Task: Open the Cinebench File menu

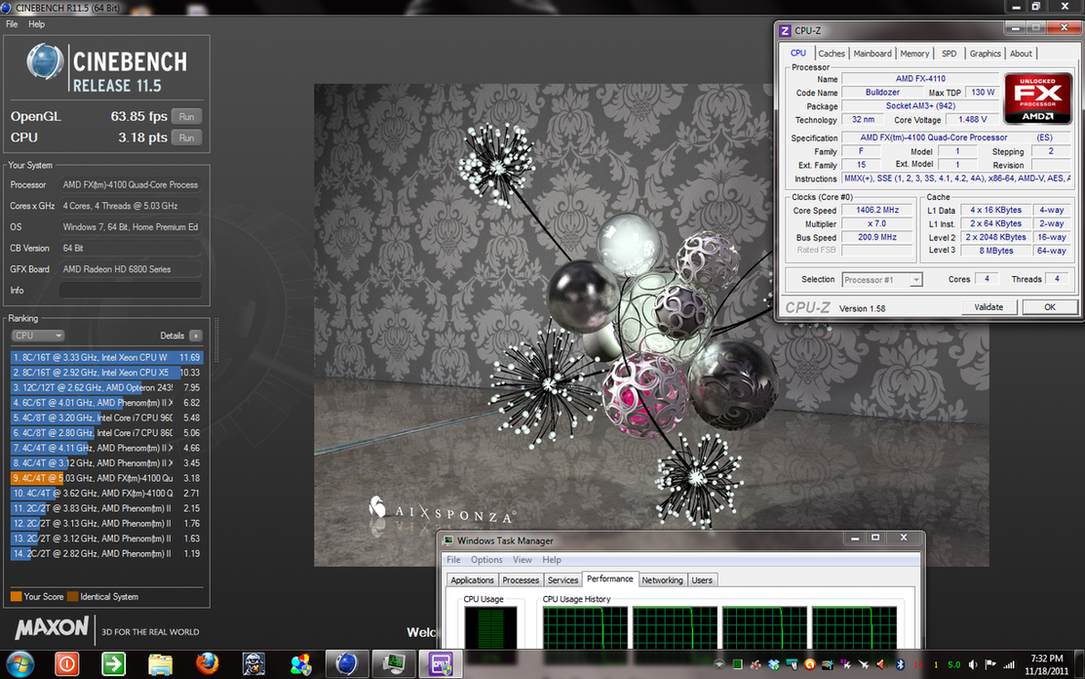Action: (12, 24)
